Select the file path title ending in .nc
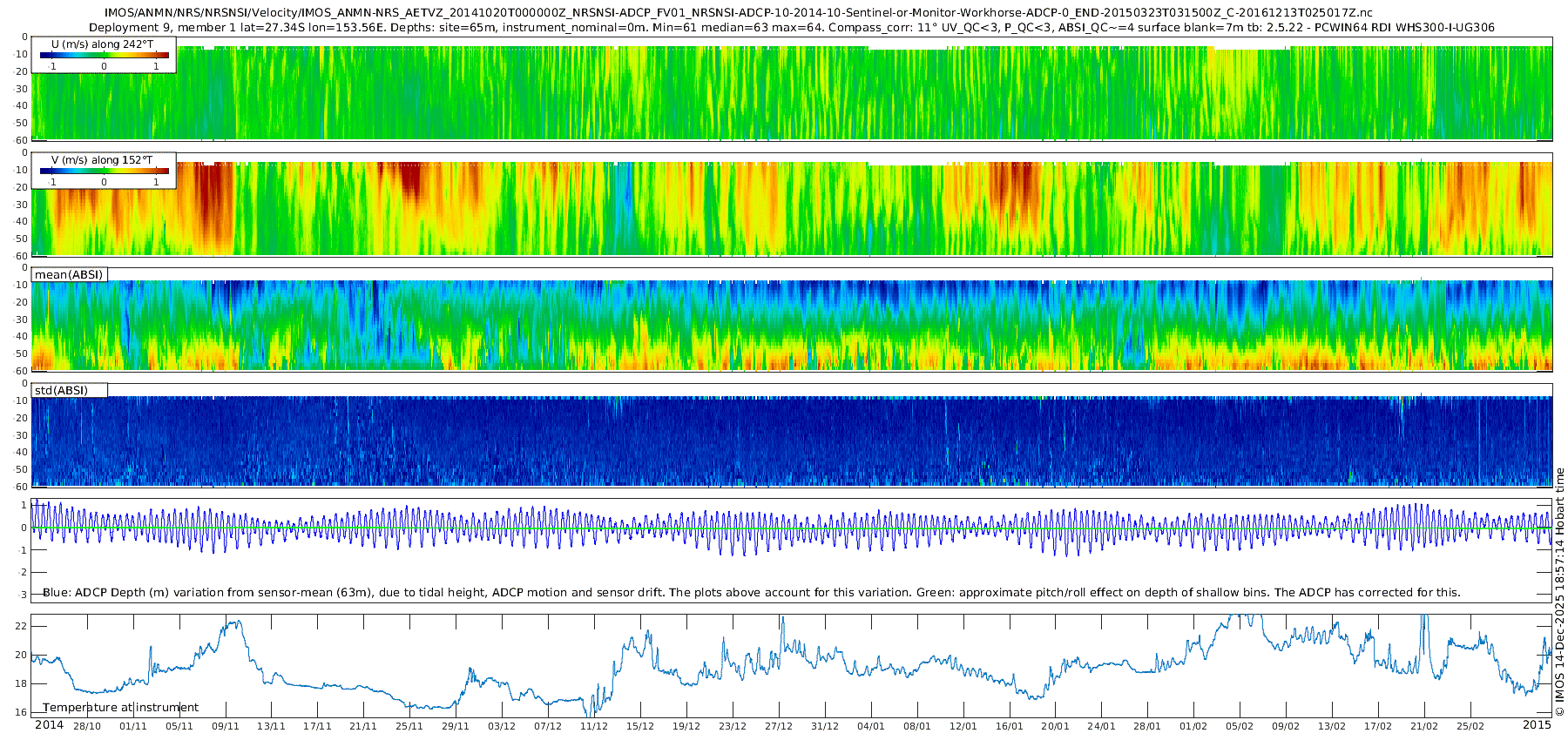Viewport: 1568px width, 740px height. 739,12
